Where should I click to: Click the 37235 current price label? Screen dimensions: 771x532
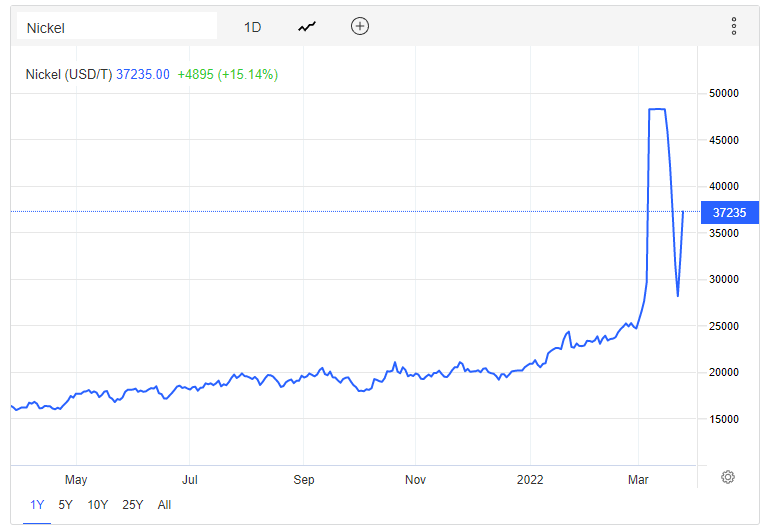[730, 212]
